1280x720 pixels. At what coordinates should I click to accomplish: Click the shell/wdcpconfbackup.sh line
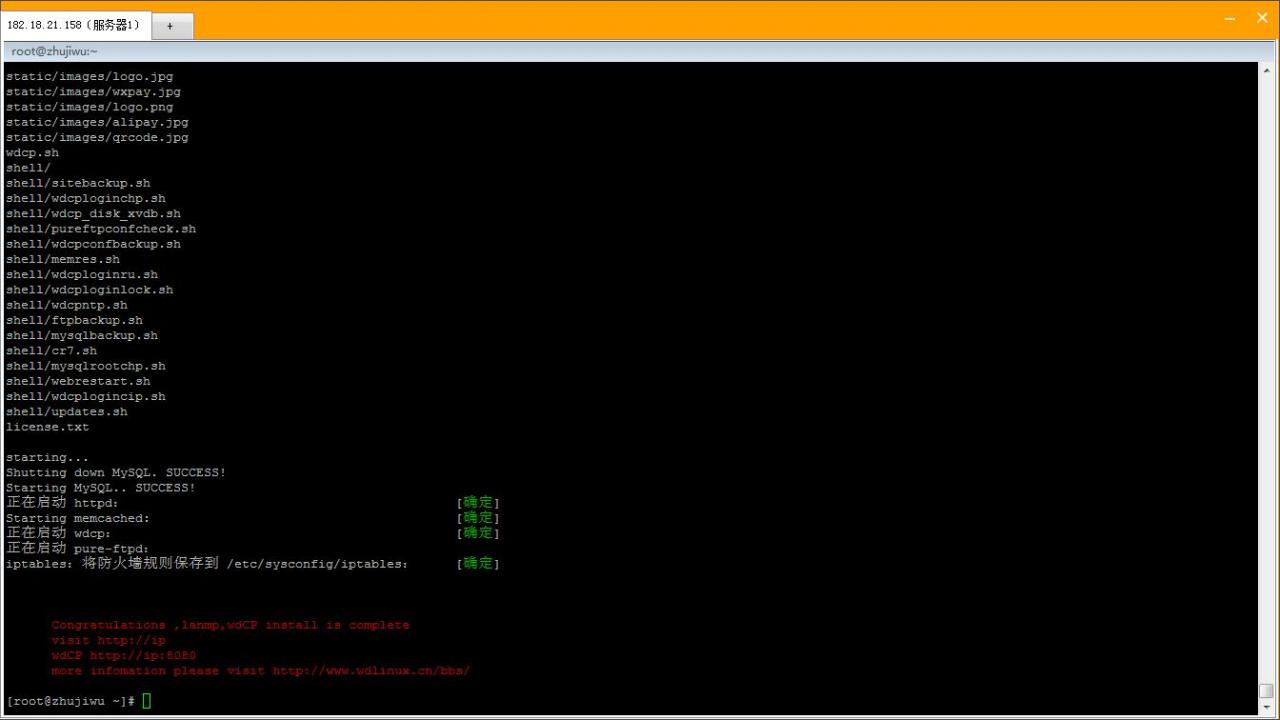pyautogui.click(x=93, y=244)
